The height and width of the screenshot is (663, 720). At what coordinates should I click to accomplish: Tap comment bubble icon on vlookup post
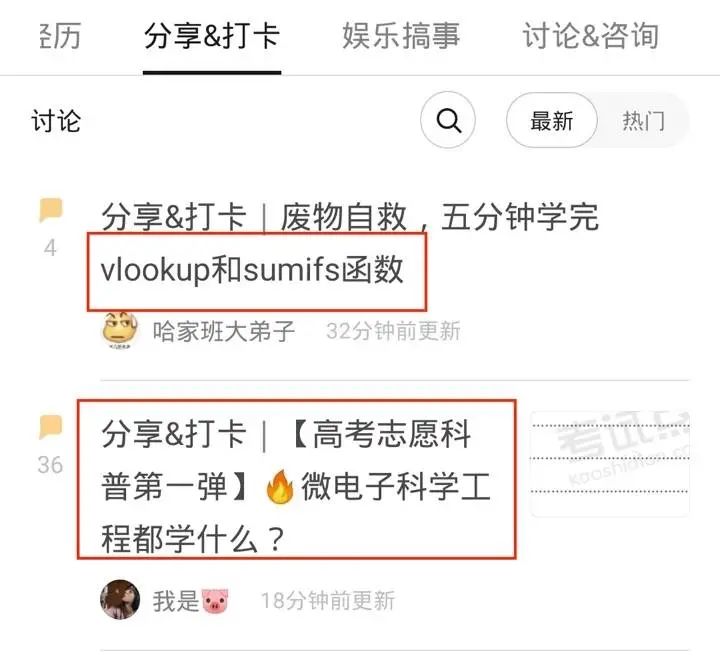click(51, 210)
